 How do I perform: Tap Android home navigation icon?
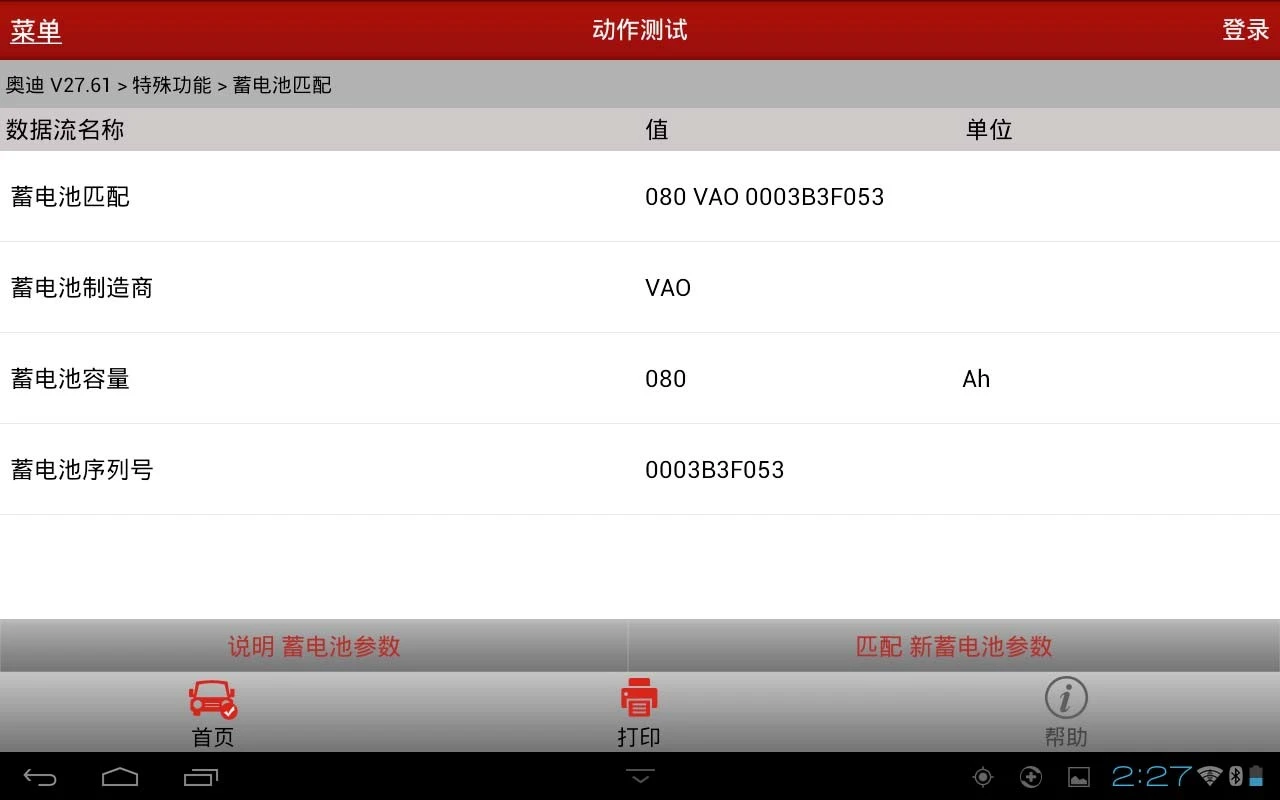tap(120, 777)
